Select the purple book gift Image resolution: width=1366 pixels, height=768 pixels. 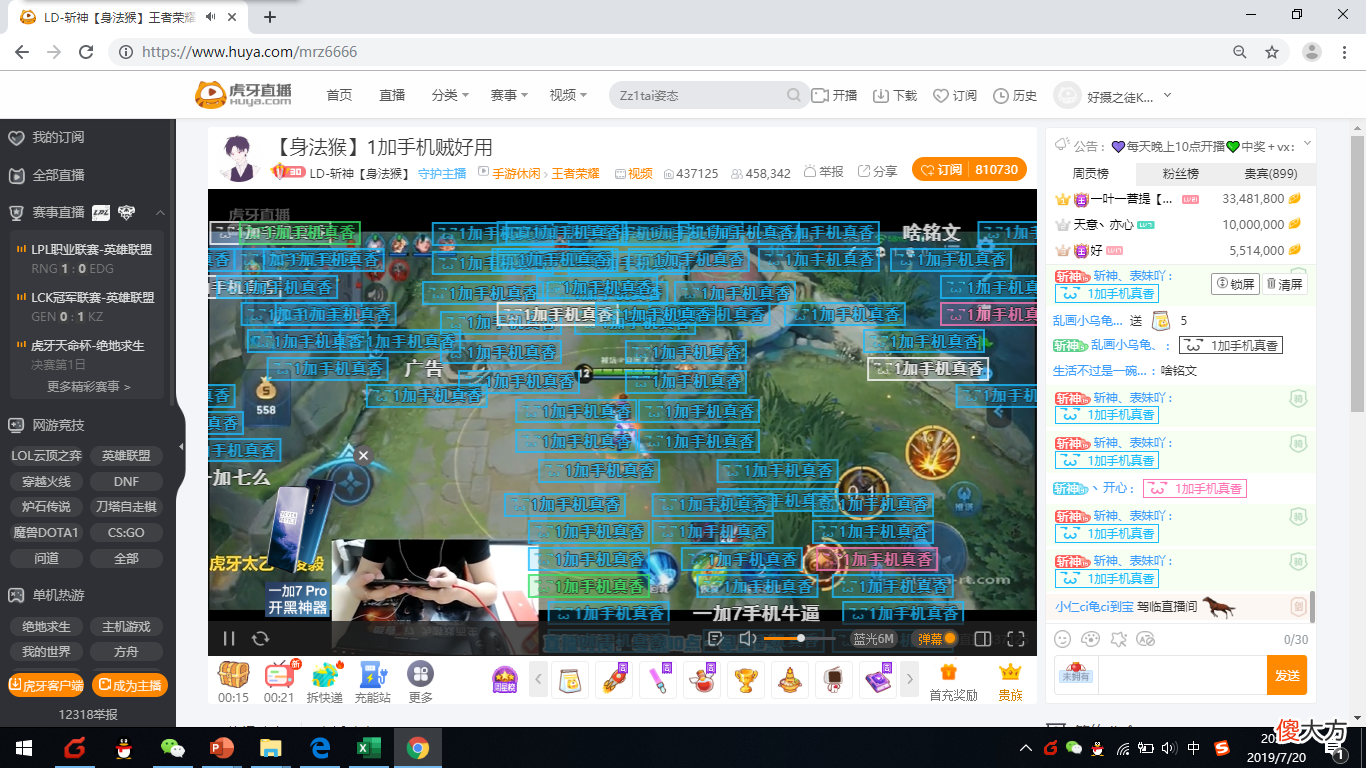[878, 680]
